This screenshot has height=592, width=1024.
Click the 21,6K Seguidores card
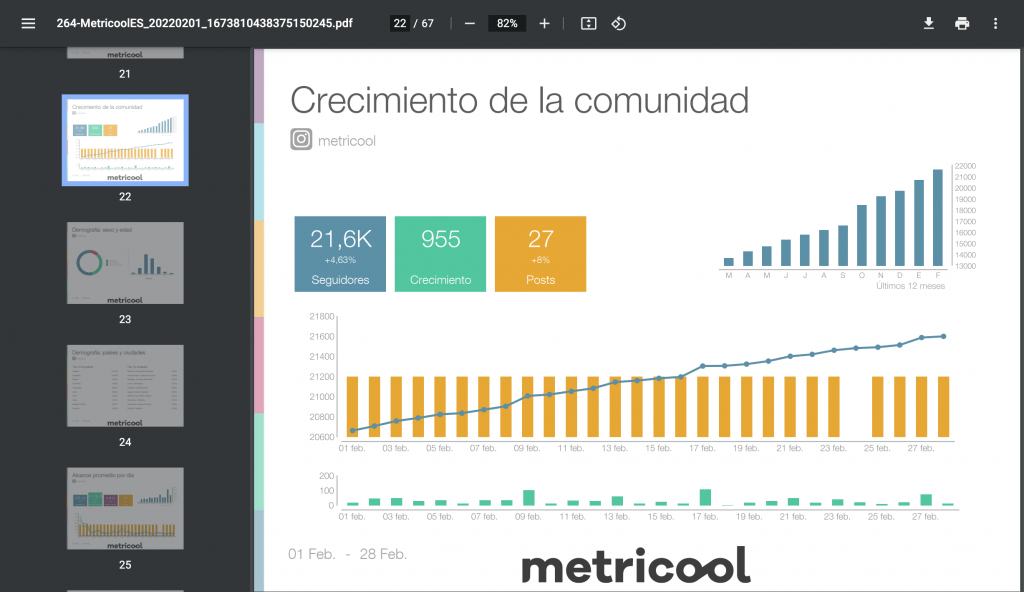tap(340, 254)
